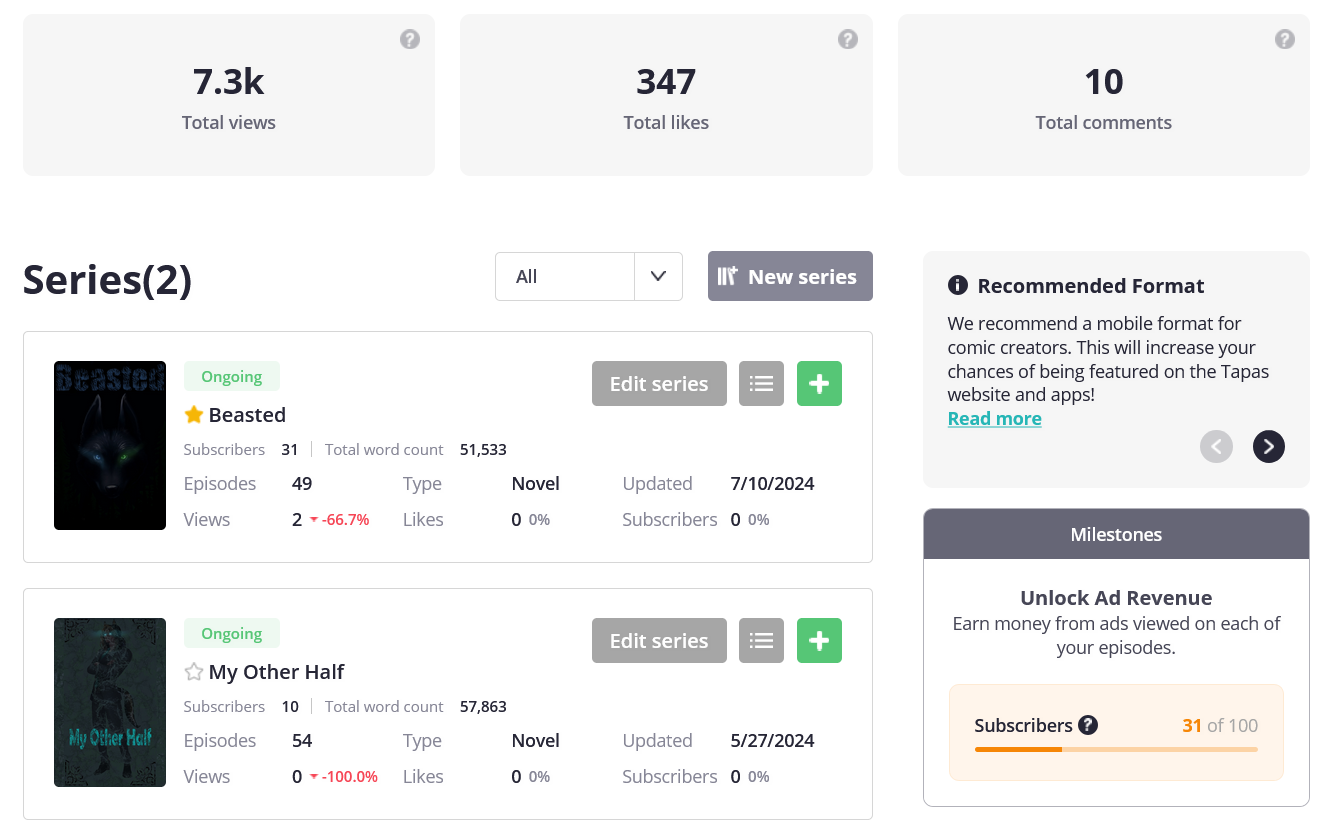Go to next recommendation tip arrow
The image size is (1327, 831).
click(x=1268, y=446)
